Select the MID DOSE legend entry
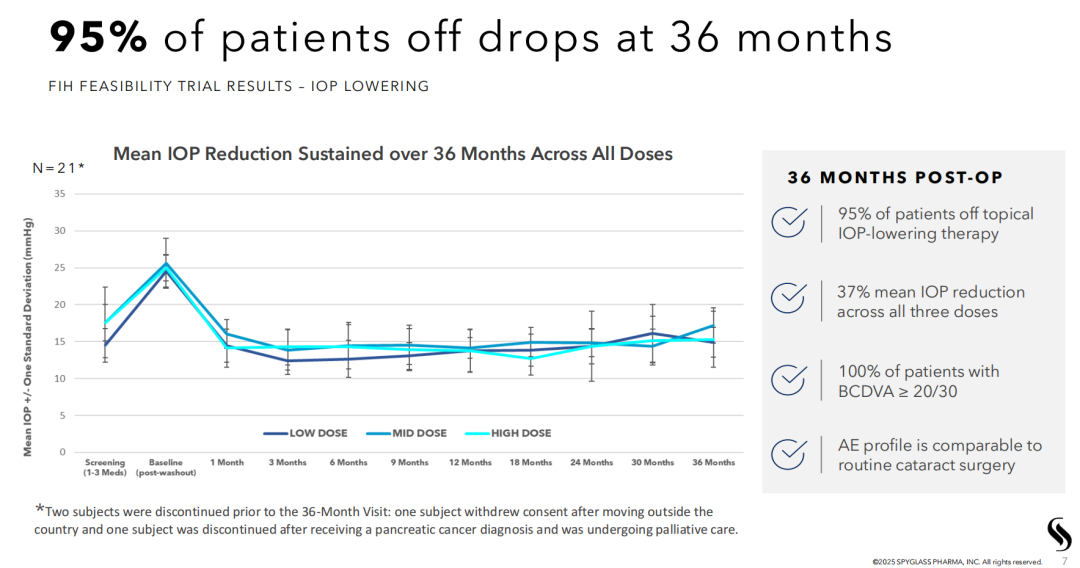The width and height of the screenshot is (1080, 568). pyautogui.click(x=406, y=433)
